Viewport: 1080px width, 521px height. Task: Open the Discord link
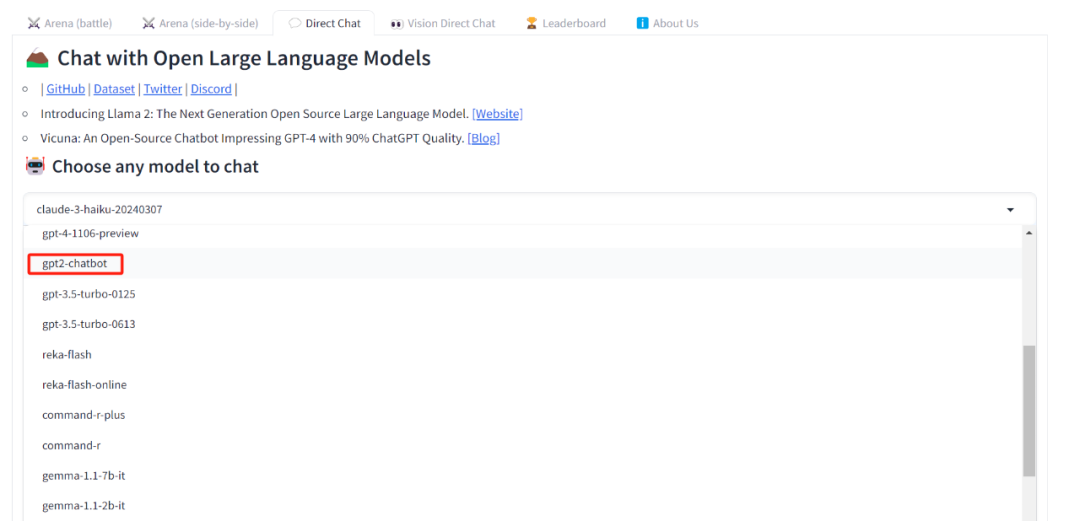211,89
